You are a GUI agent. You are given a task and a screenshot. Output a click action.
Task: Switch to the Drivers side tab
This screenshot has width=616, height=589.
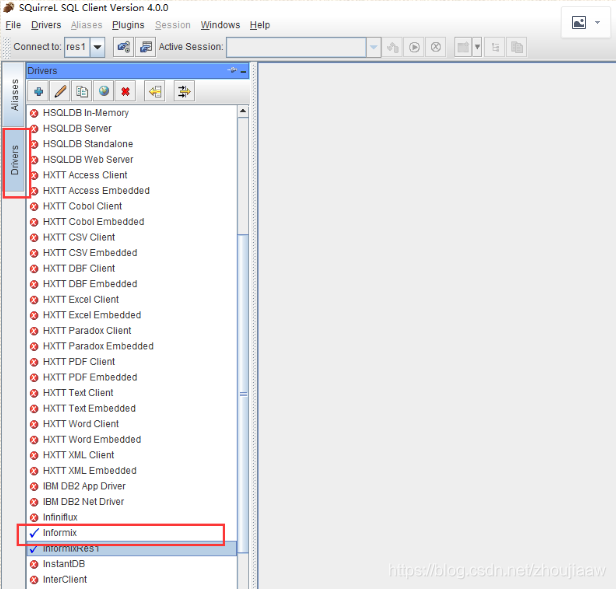pyautogui.click(x=14, y=160)
